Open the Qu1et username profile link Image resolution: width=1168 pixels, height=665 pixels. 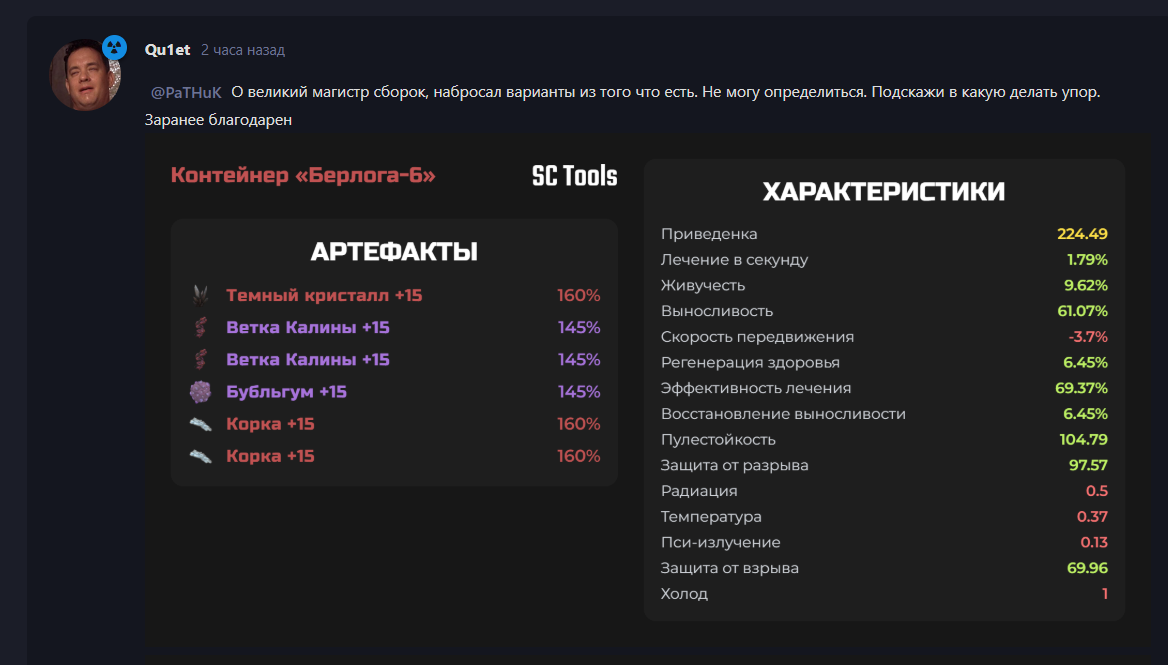168,50
